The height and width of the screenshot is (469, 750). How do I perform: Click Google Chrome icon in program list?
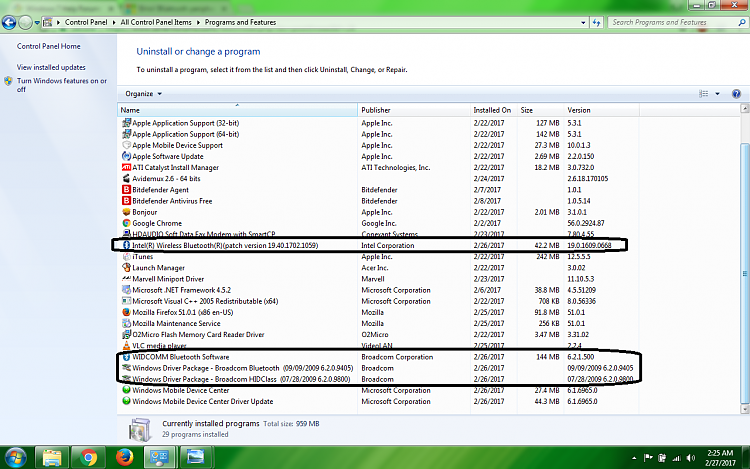click(126, 223)
